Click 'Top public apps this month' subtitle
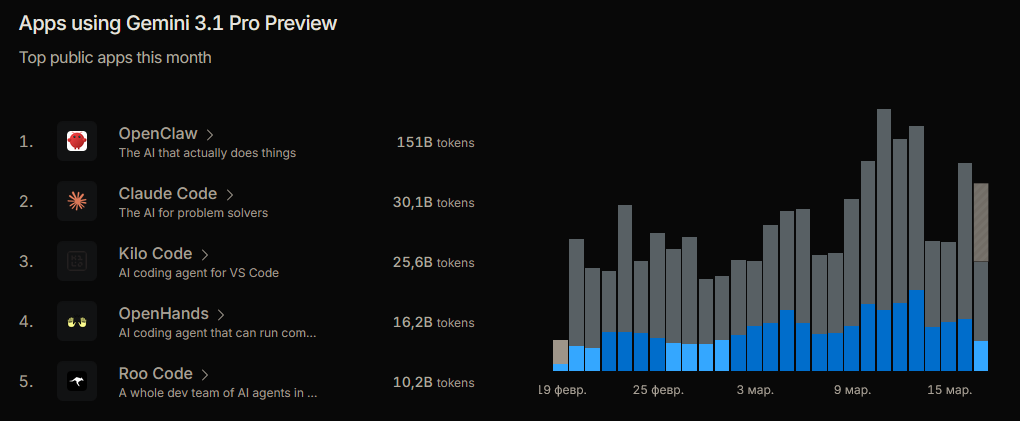 point(115,57)
